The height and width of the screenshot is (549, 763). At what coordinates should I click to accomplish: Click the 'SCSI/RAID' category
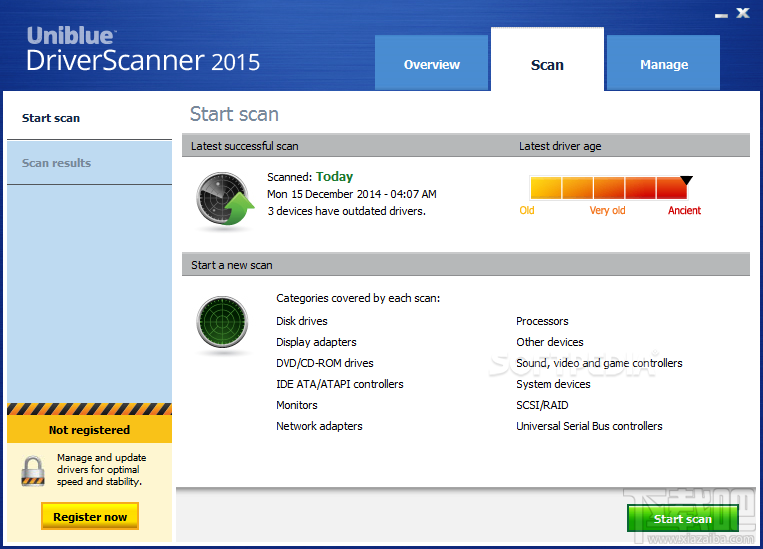542,405
